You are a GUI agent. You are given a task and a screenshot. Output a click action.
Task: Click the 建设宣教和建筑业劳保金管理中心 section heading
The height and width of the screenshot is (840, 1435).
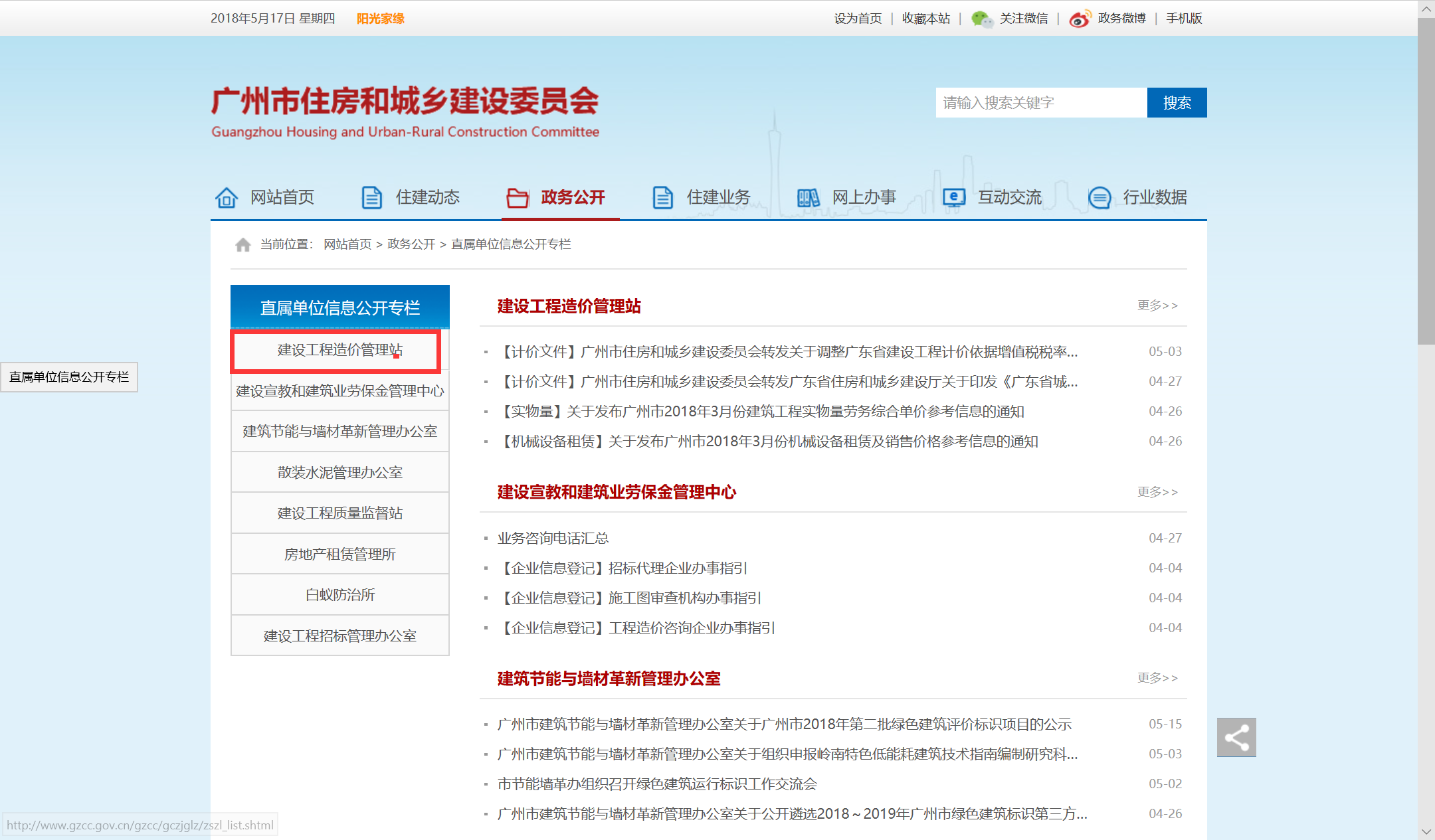point(617,492)
